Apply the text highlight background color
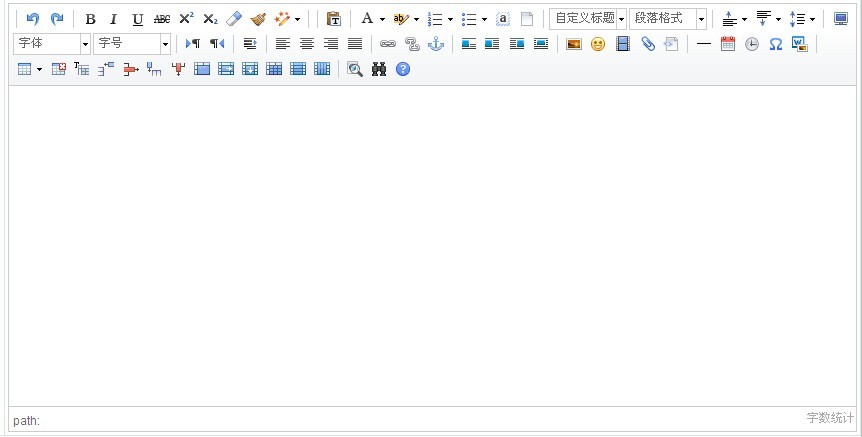 pyautogui.click(x=401, y=19)
